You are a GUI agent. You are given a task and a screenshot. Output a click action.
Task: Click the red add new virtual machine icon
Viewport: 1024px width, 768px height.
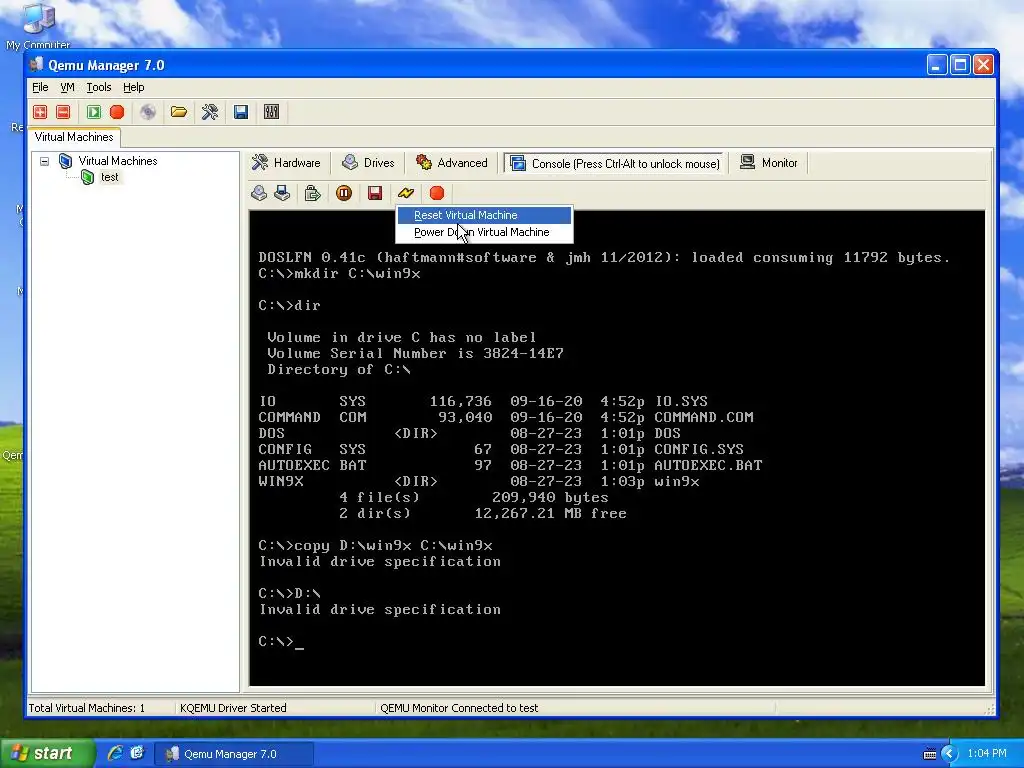(x=40, y=112)
